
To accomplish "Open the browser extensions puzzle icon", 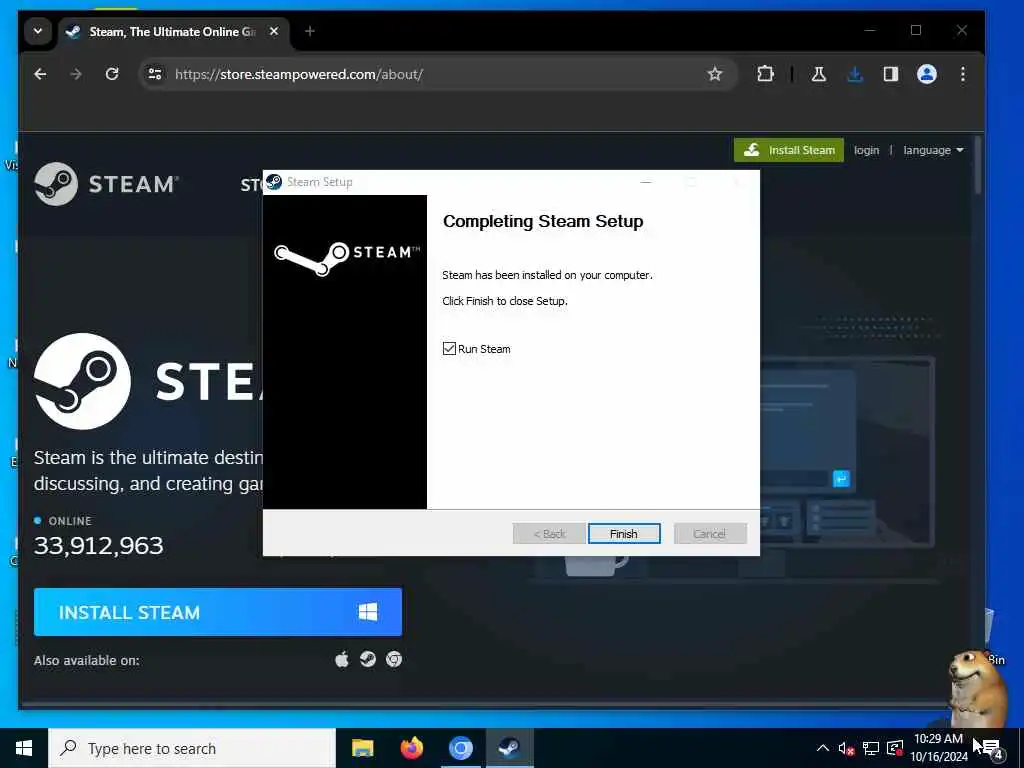I will click(765, 74).
